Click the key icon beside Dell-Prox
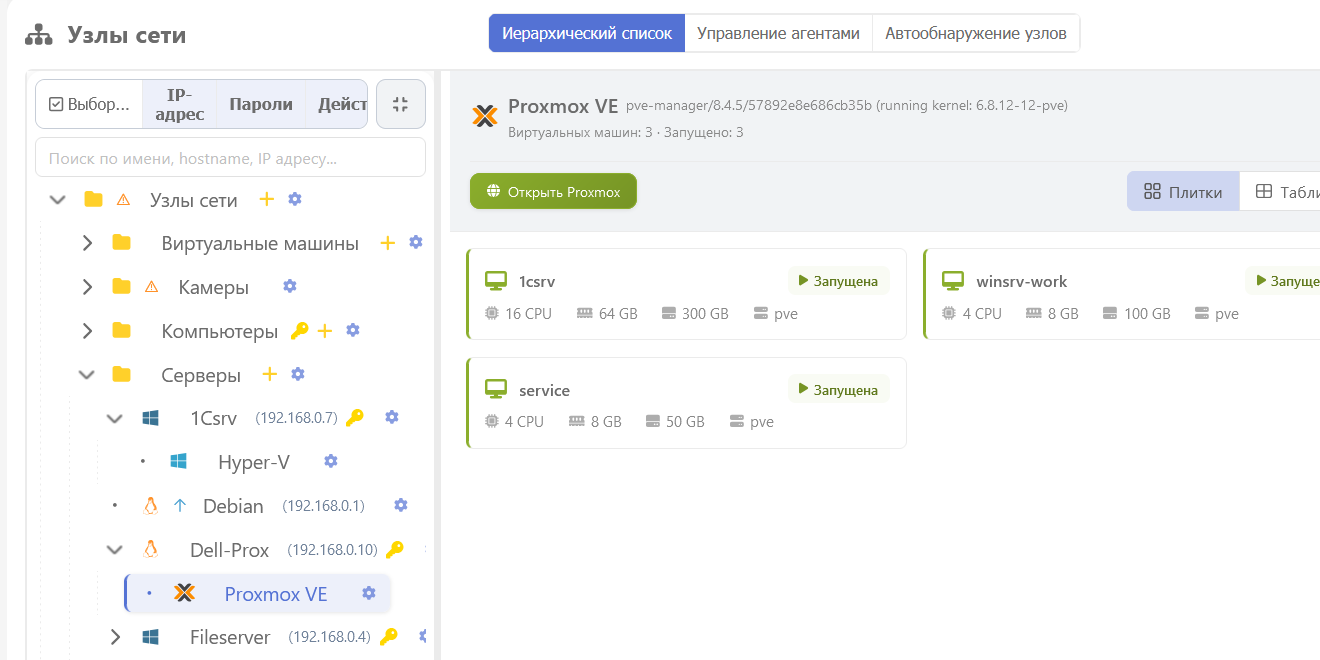 [x=395, y=550]
